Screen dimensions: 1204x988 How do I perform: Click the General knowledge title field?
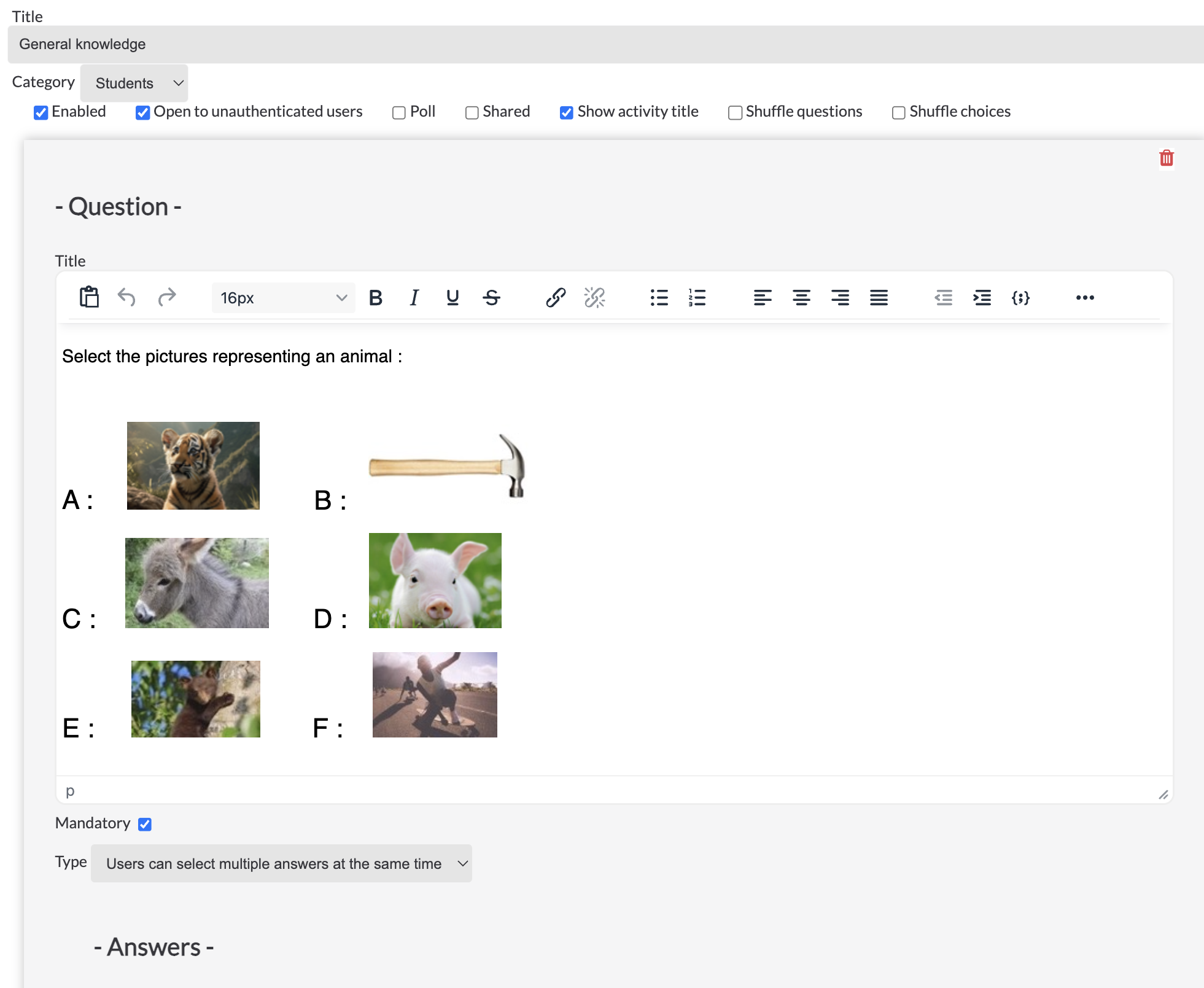tap(605, 44)
